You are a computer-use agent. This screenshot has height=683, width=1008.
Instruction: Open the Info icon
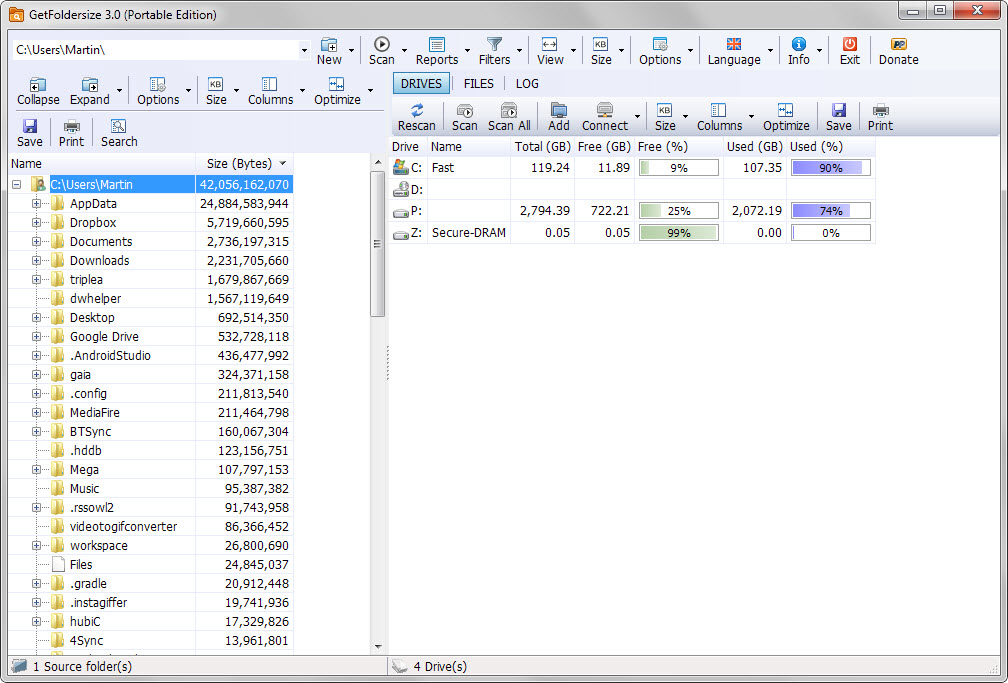pos(798,44)
